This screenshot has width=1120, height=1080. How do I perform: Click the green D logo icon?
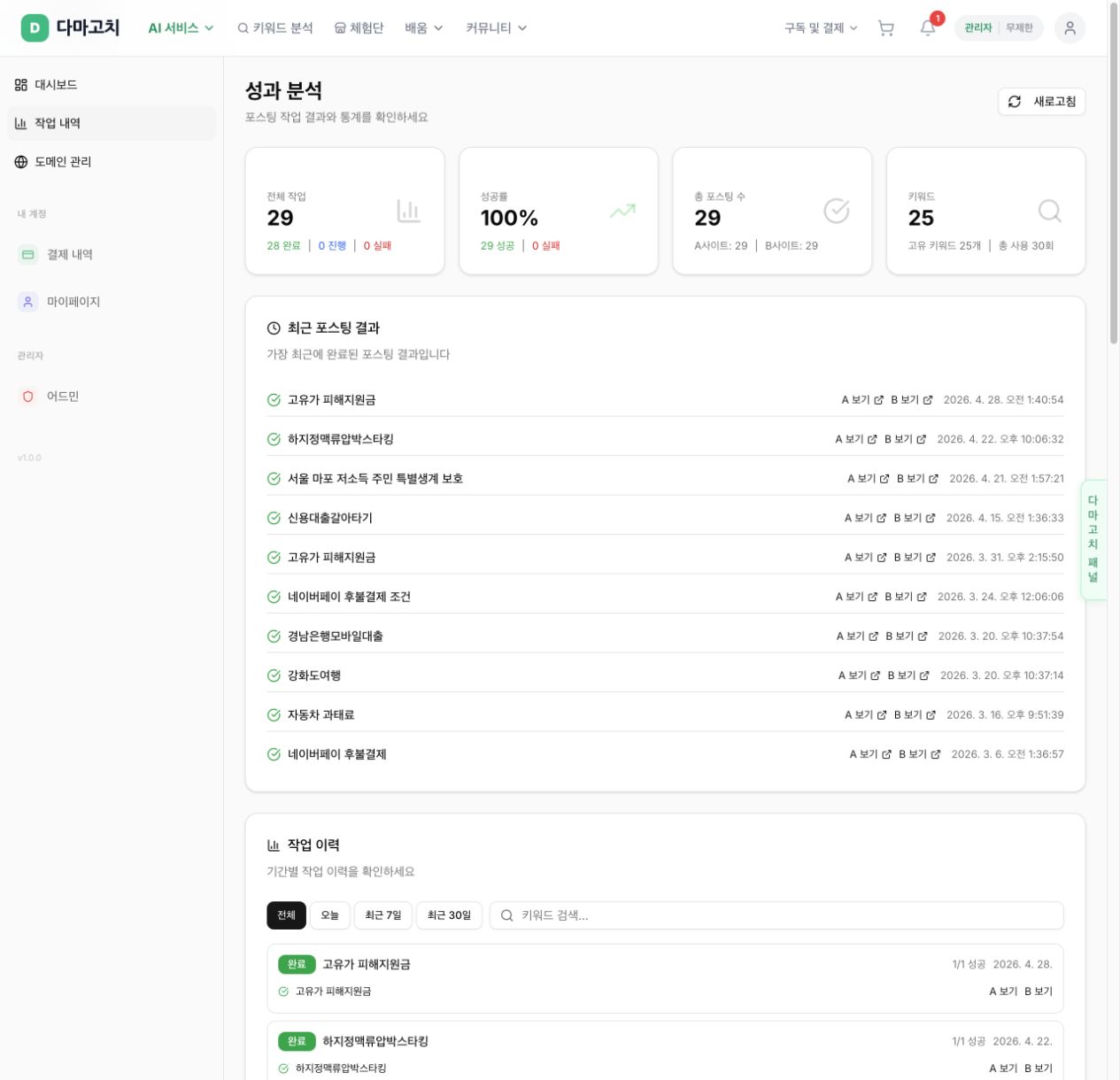click(x=35, y=28)
